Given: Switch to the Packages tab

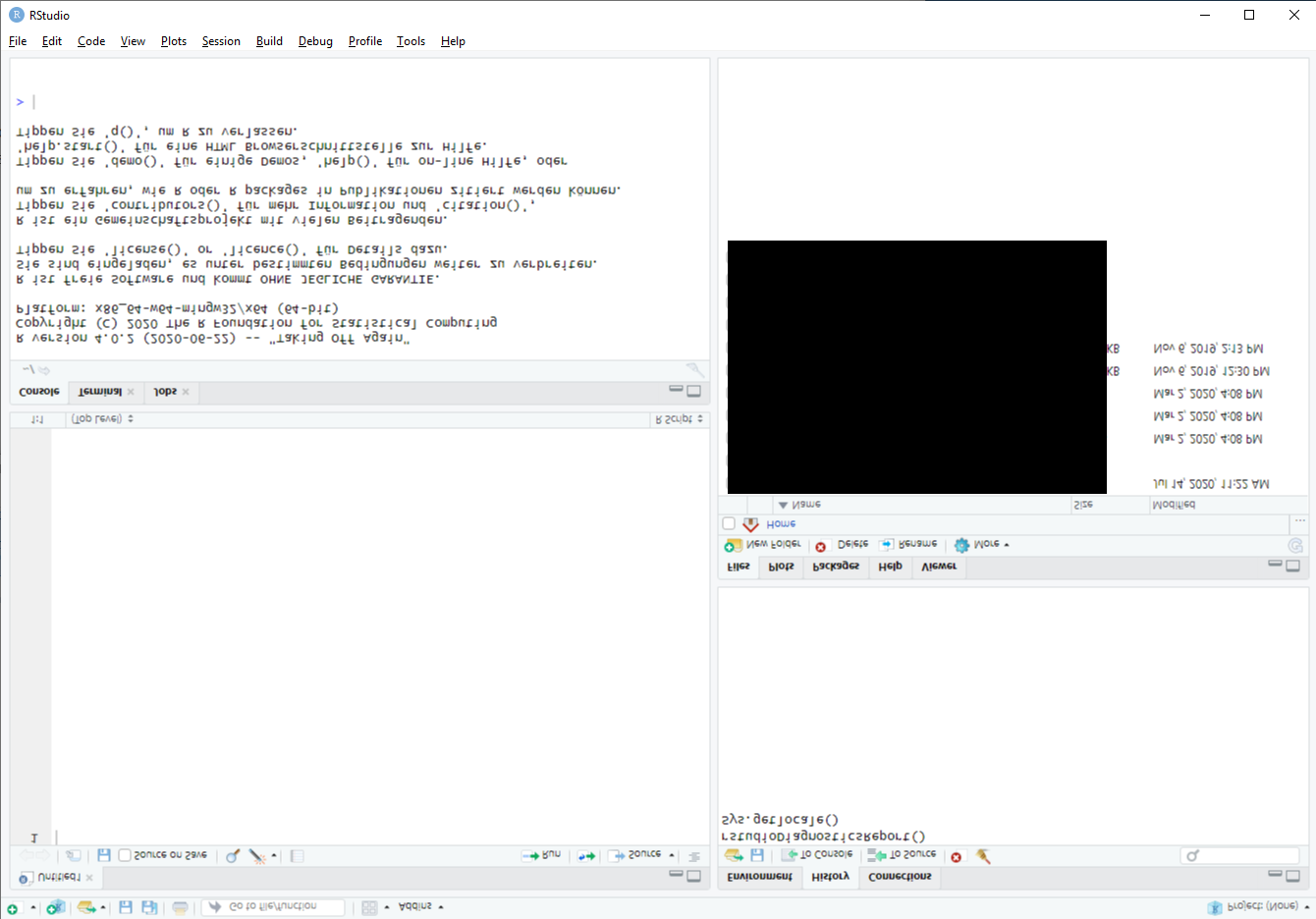Looking at the screenshot, I should coord(836,567).
